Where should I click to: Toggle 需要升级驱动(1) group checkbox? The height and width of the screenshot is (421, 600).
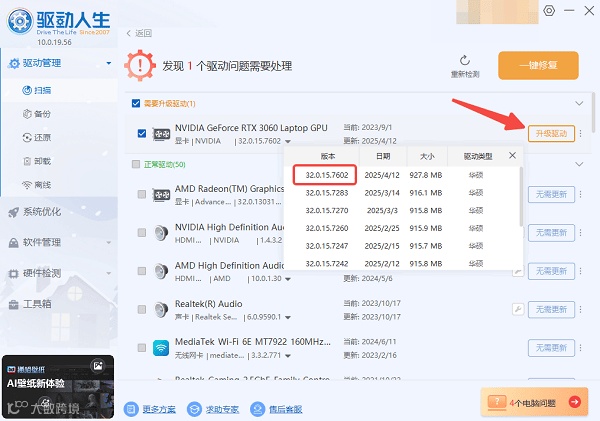click(x=136, y=103)
